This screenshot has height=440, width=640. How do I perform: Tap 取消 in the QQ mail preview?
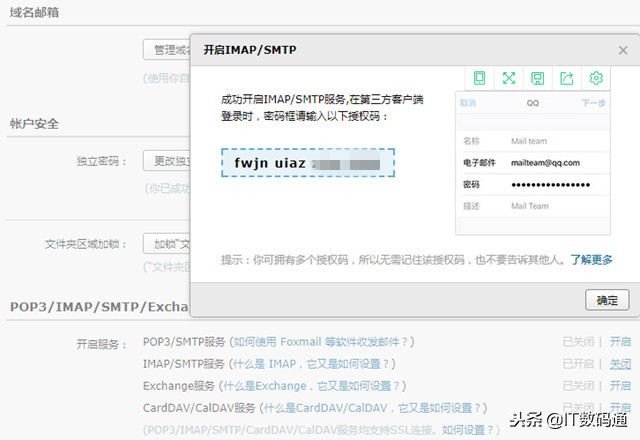(x=468, y=103)
